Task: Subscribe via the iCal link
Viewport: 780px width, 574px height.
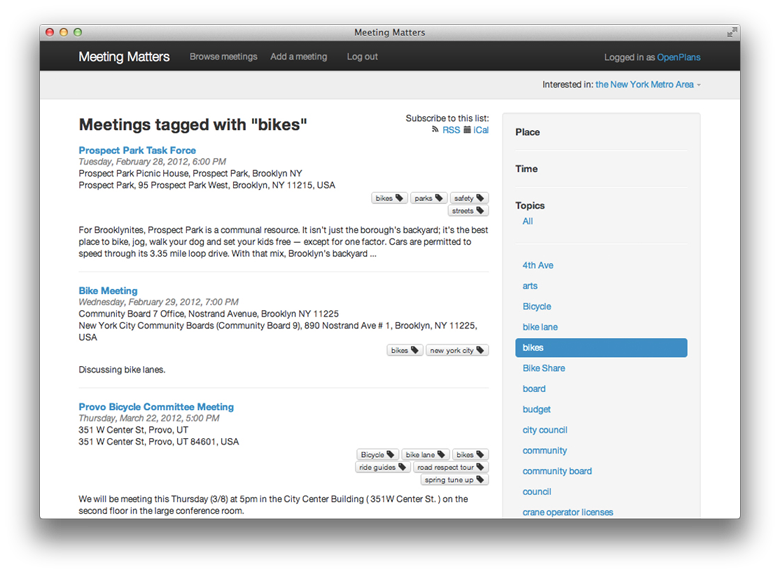Action: tap(481, 130)
